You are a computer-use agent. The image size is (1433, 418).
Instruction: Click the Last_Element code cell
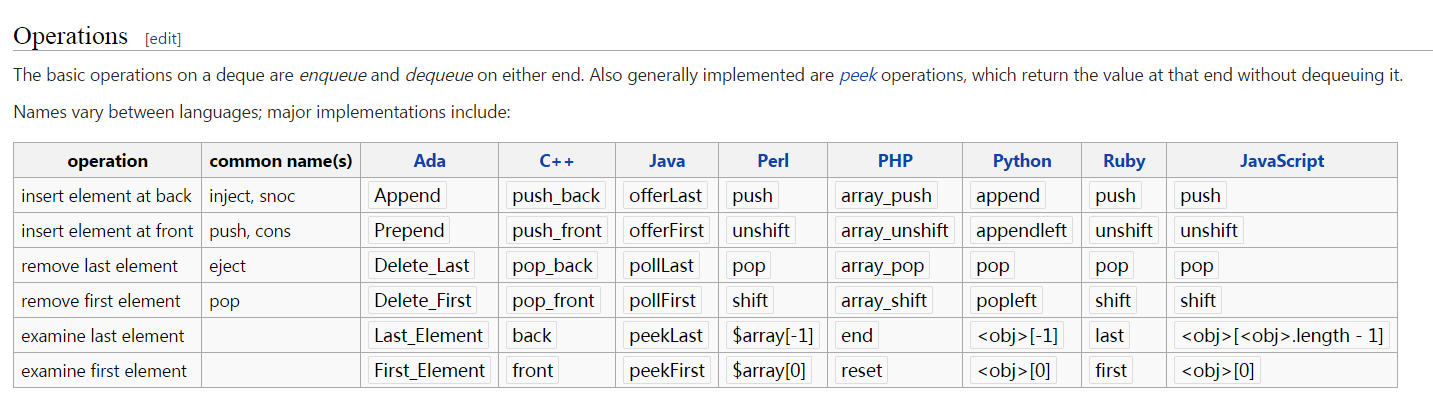pyautogui.click(x=428, y=335)
